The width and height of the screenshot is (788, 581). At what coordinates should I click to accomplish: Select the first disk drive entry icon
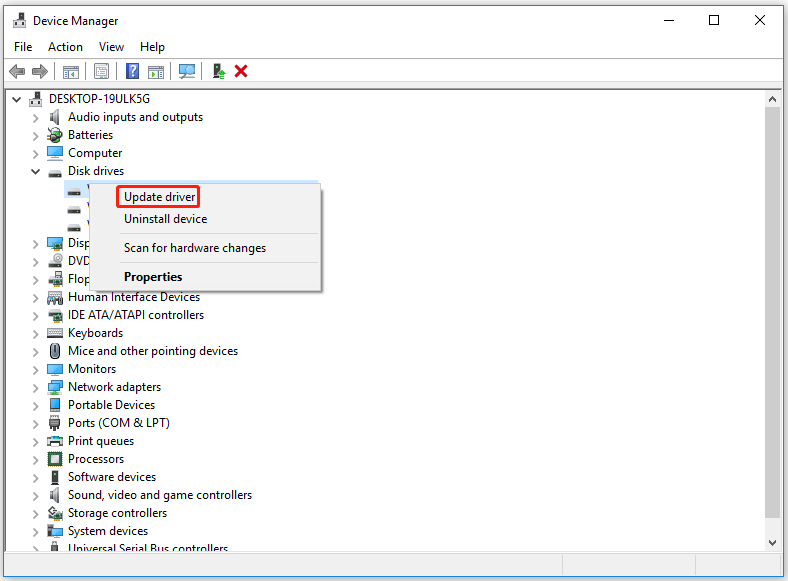pos(74,192)
